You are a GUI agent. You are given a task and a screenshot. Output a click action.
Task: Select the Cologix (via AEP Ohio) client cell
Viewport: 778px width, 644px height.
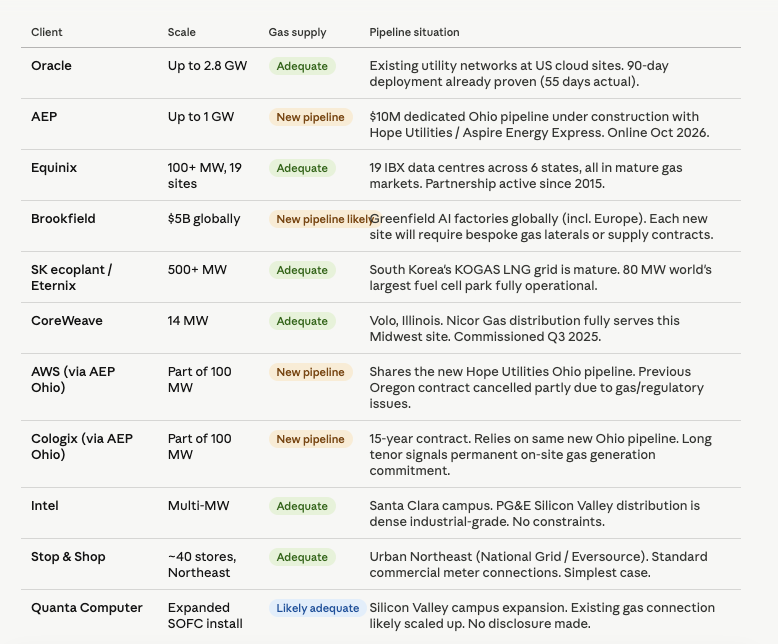pyautogui.click(x=82, y=447)
